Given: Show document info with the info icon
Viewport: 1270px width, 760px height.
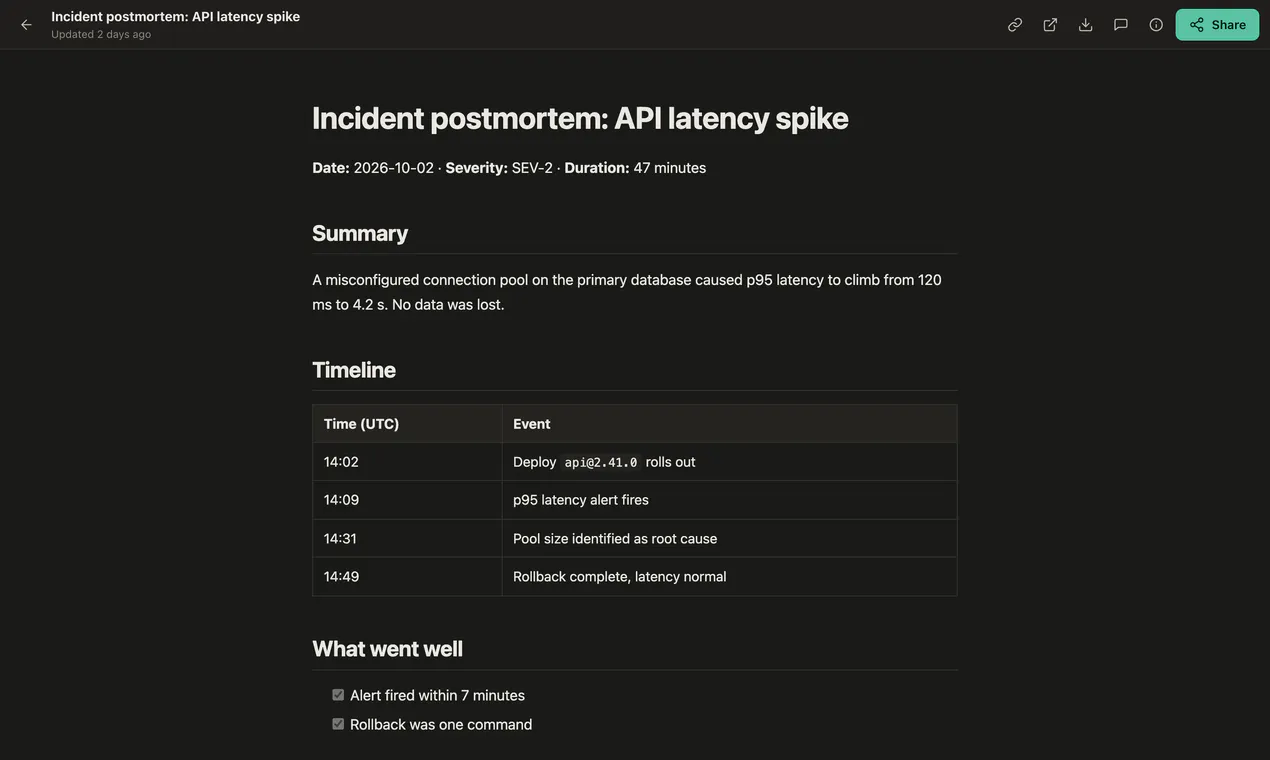Looking at the screenshot, I should click(1156, 24).
